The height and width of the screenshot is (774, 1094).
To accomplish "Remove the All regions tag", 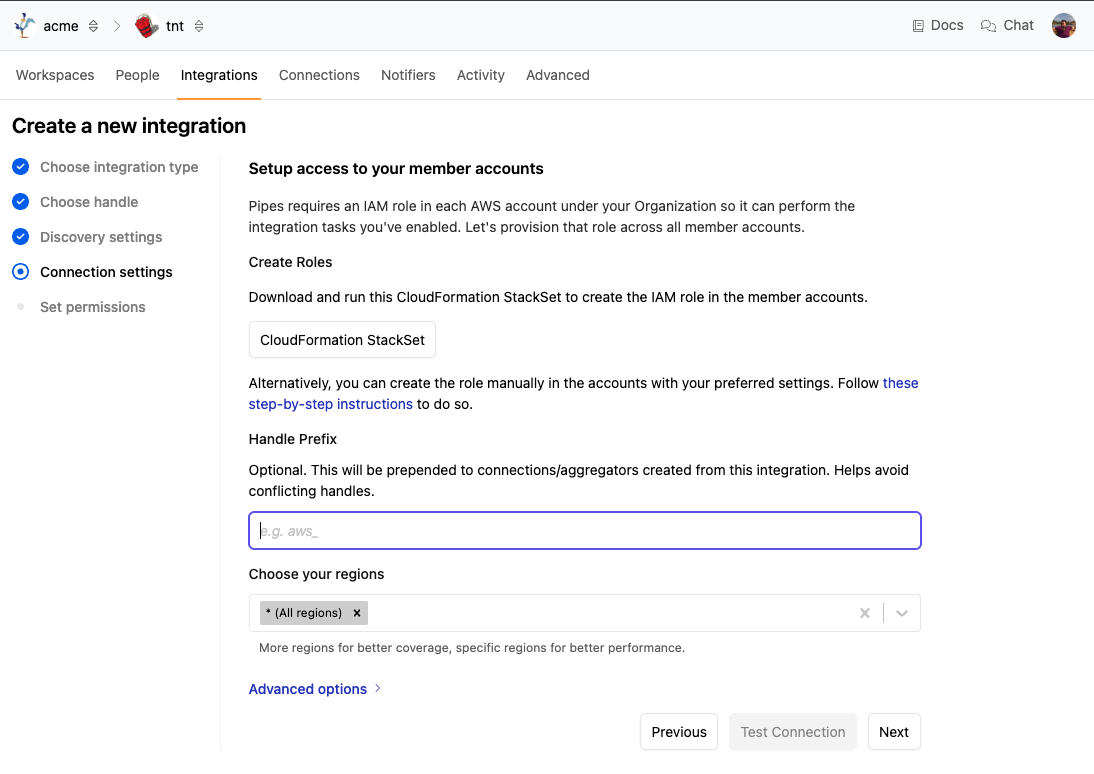I will click(357, 612).
